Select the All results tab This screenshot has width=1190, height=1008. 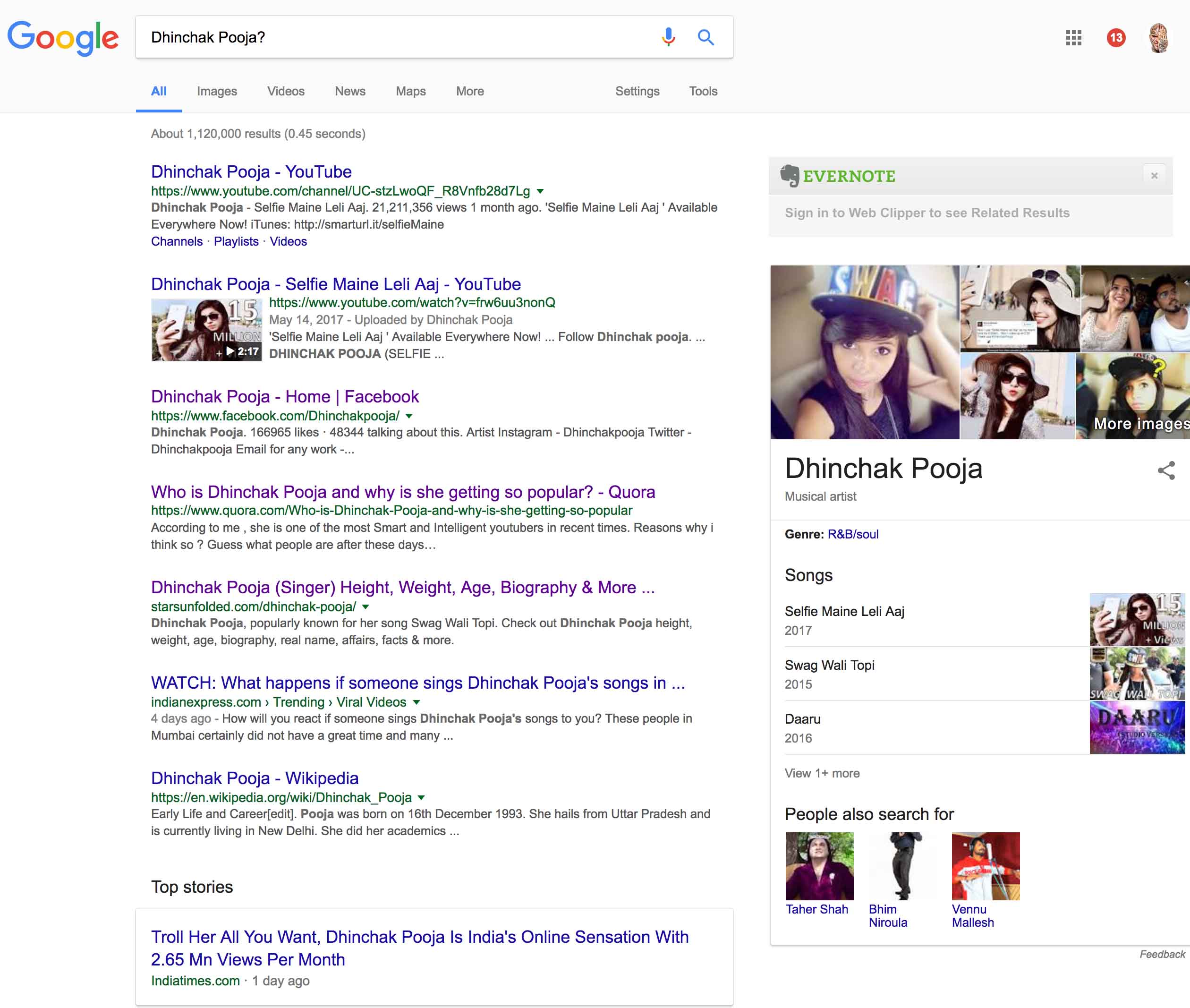tap(159, 92)
